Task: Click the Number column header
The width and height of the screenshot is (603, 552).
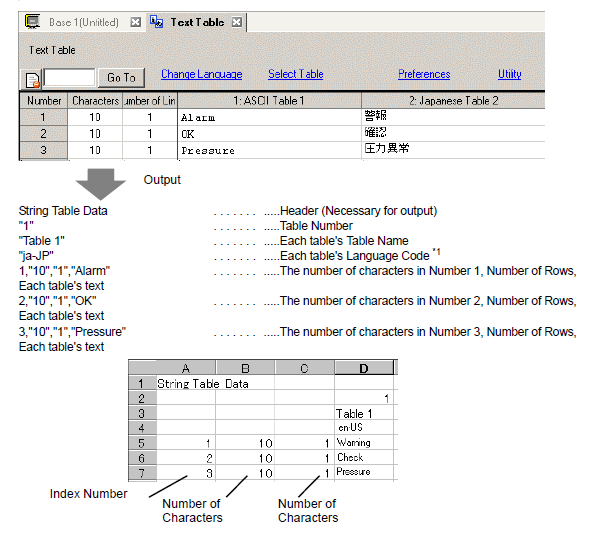Action: point(44,101)
